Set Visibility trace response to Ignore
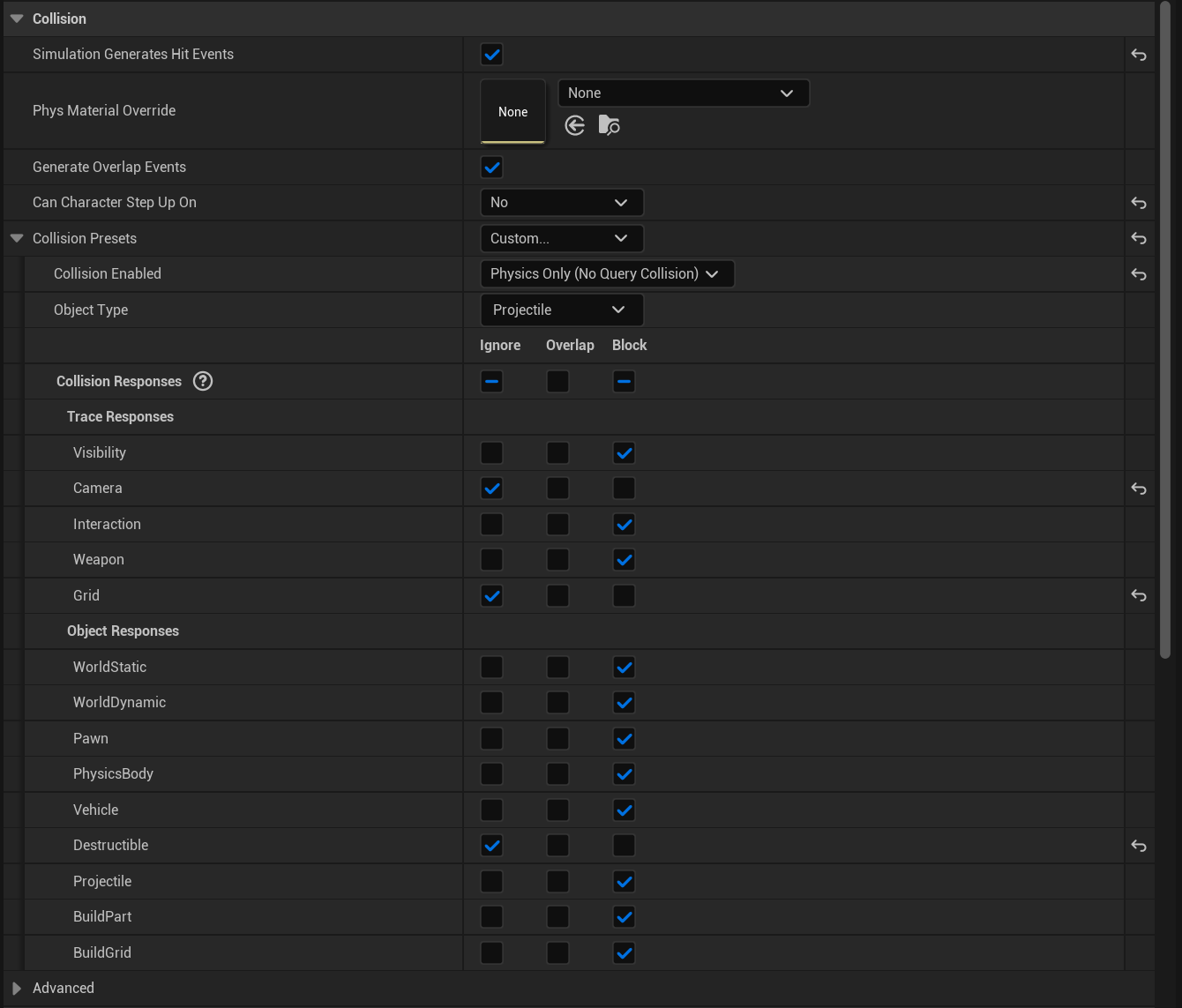 coord(491,453)
